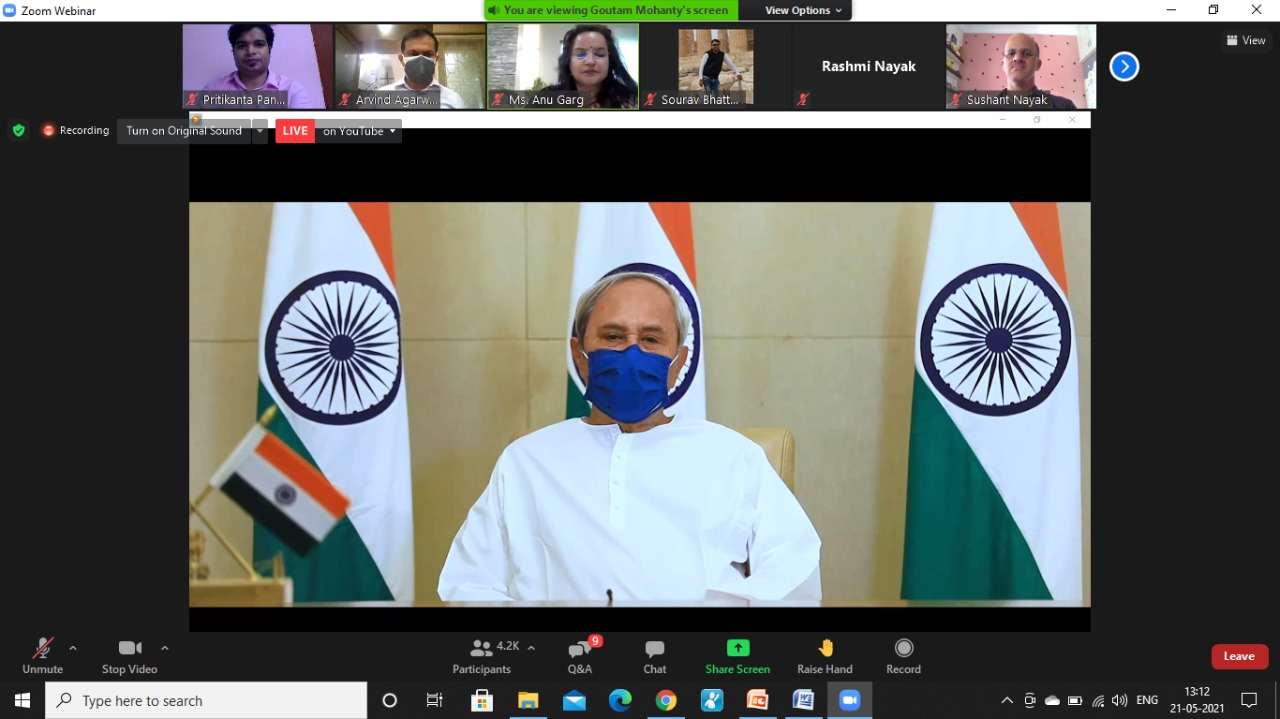
Task: Launch Microsoft Edge from the taskbar
Action: [x=620, y=700]
